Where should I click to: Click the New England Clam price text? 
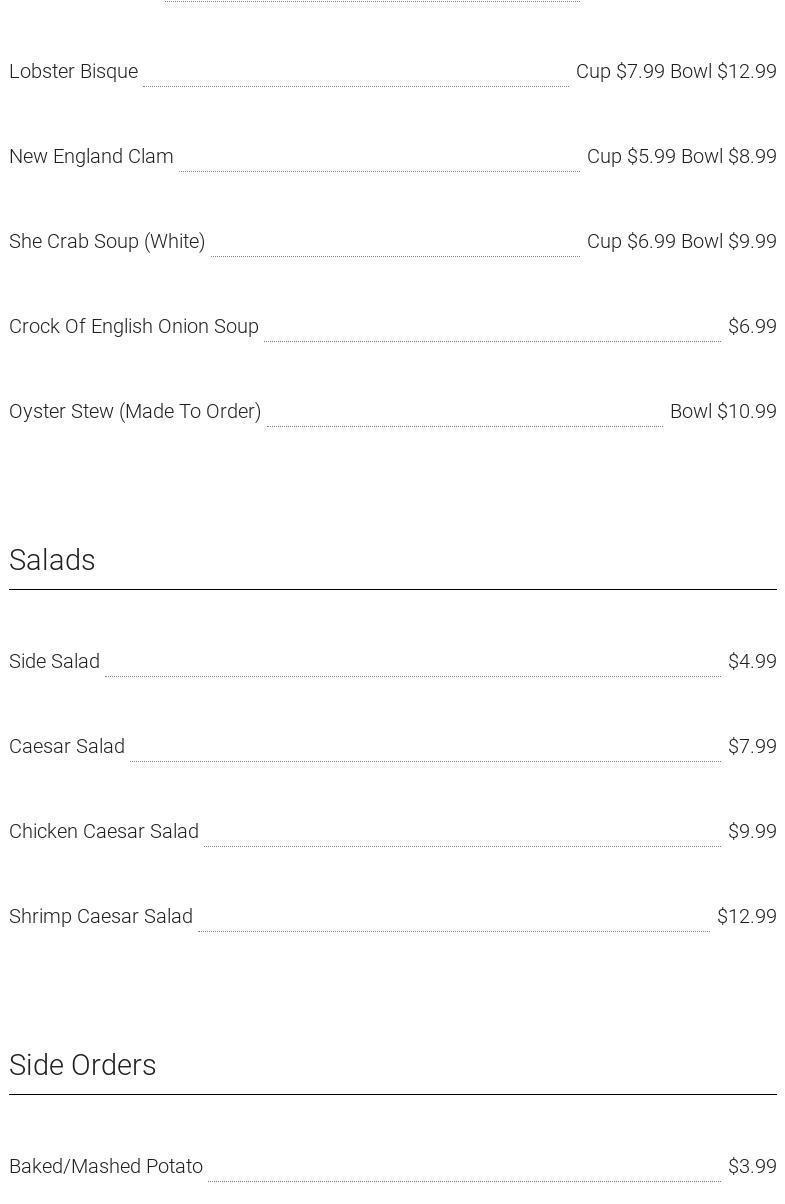click(681, 157)
